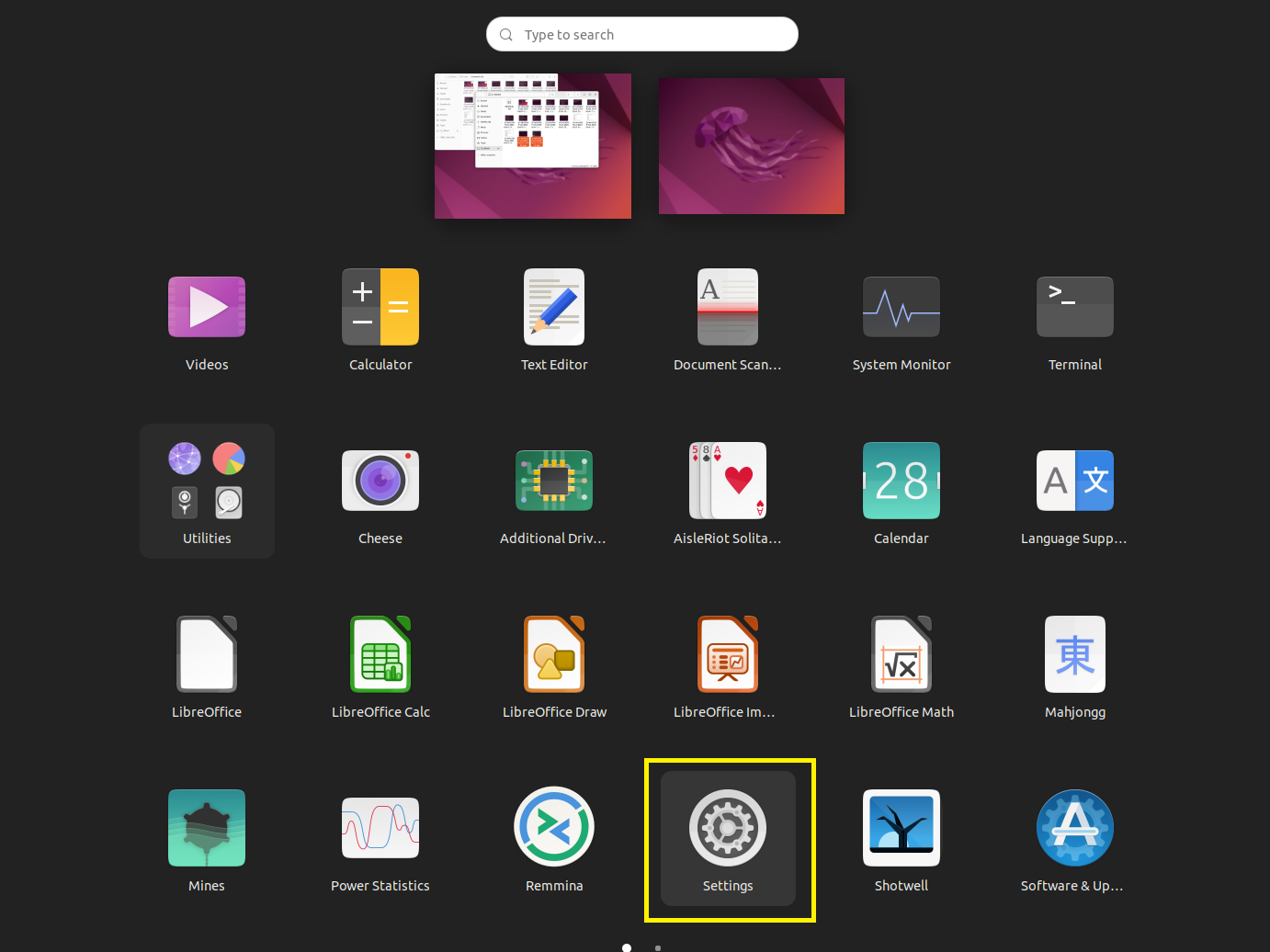Select the first app page indicator dot

pyautogui.click(x=627, y=947)
